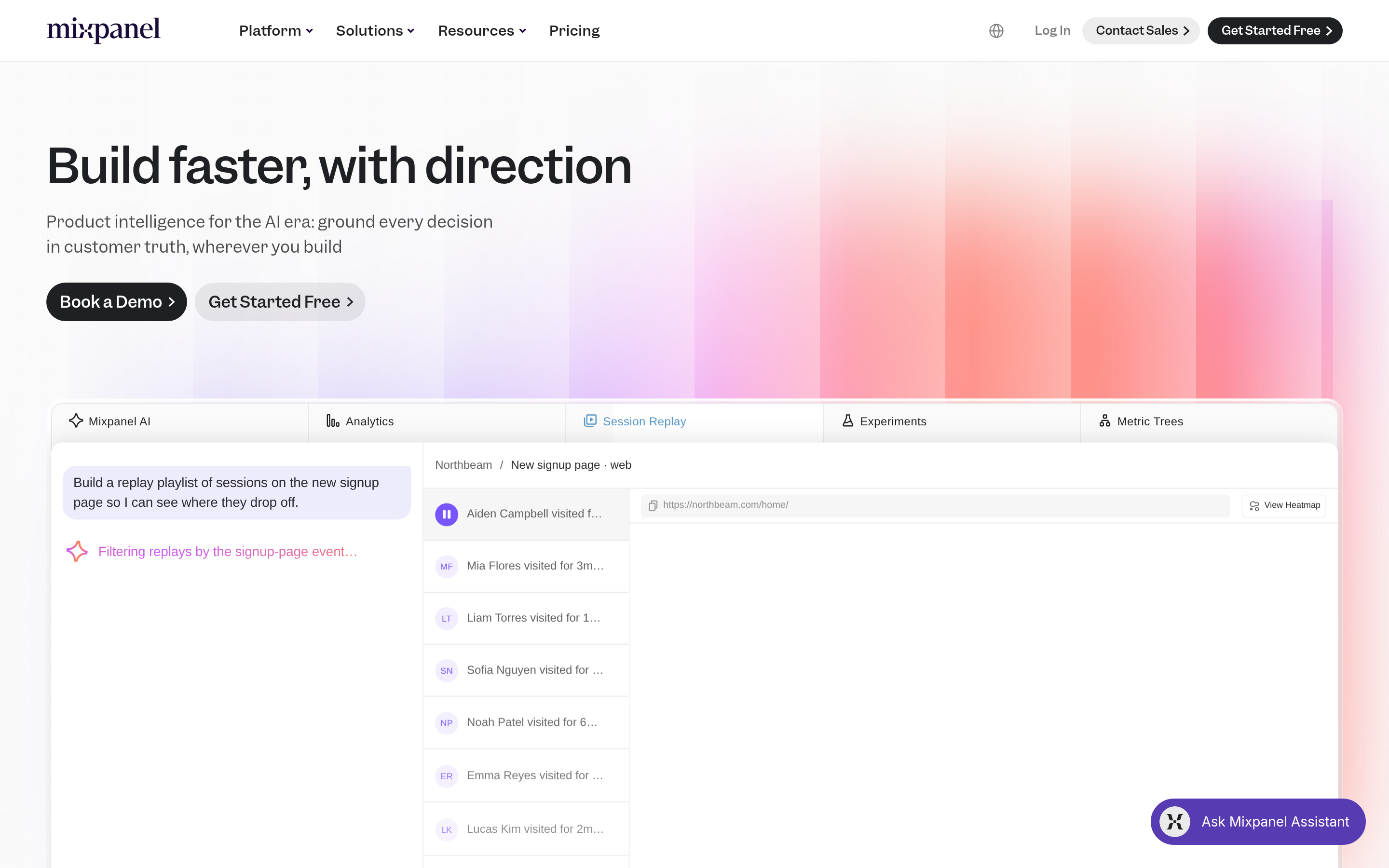Click the northbeam.com/home URL field
The height and width of the screenshot is (868, 1389).
935,505
